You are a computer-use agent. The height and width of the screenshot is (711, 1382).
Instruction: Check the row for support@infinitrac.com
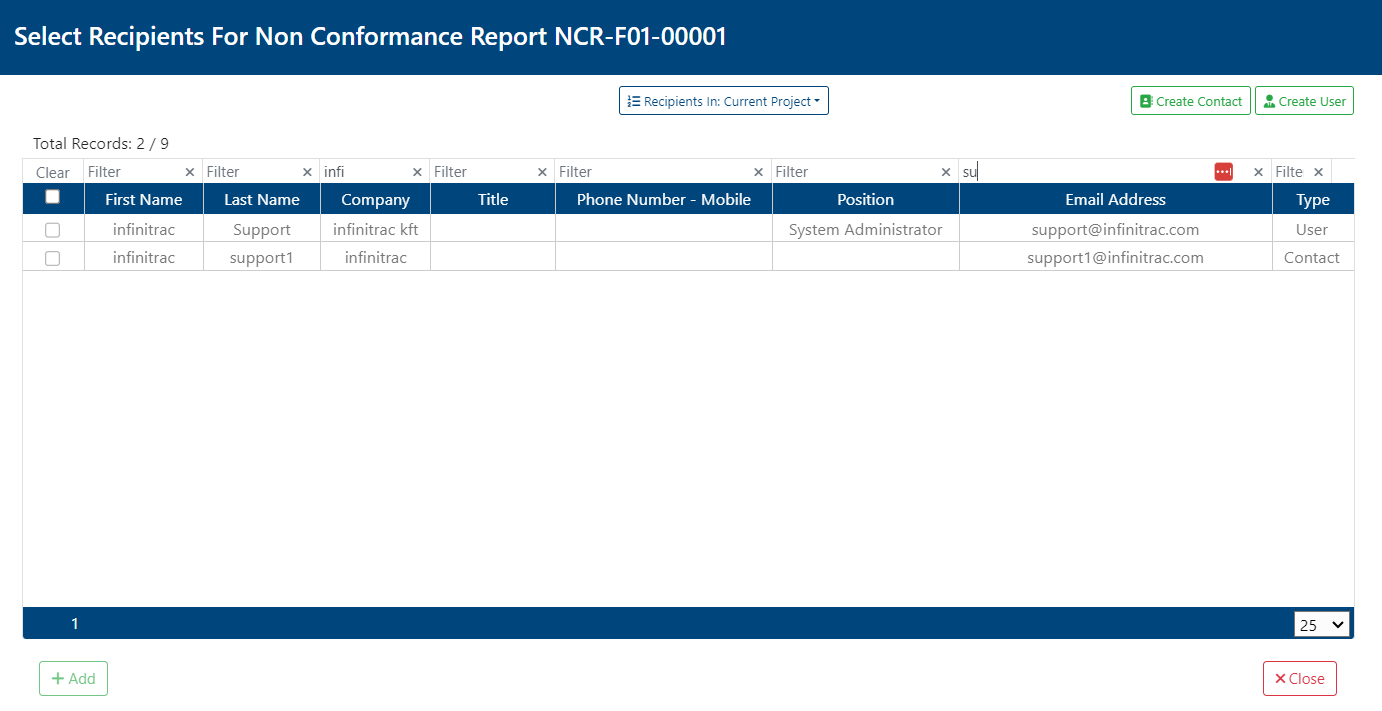tap(52, 230)
